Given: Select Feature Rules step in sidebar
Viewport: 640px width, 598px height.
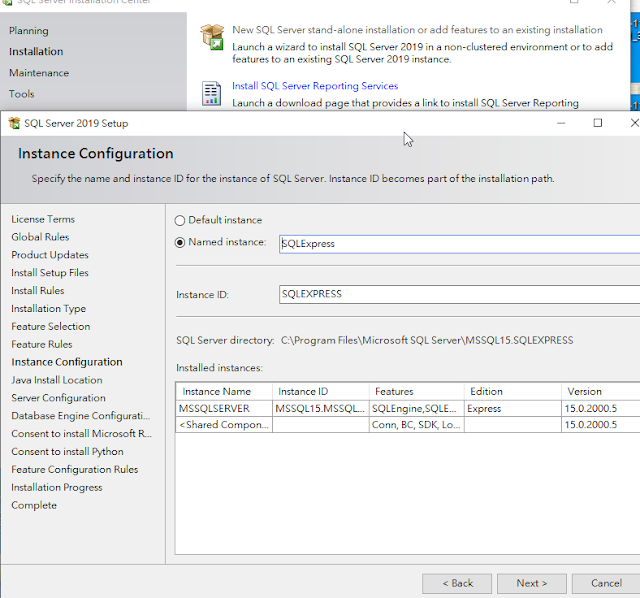Looking at the screenshot, I should (x=42, y=345).
